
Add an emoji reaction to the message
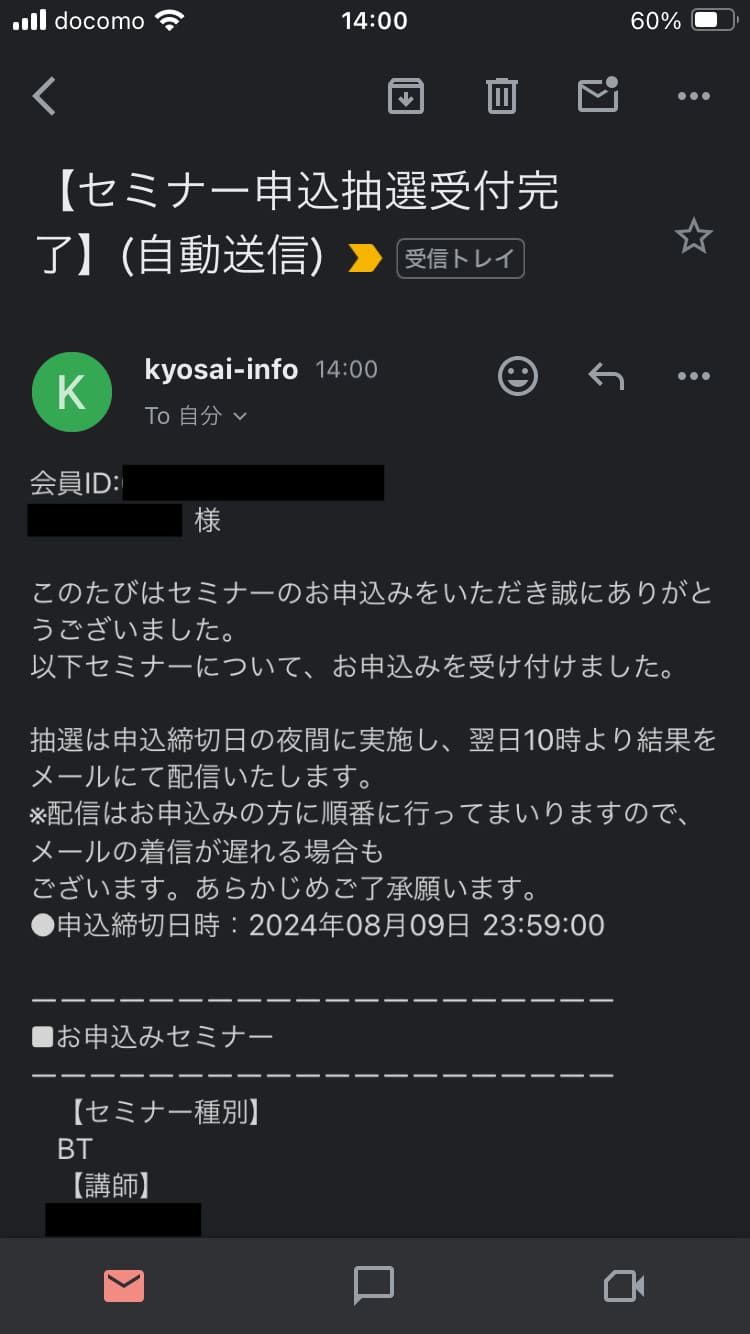tap(517, 376)
